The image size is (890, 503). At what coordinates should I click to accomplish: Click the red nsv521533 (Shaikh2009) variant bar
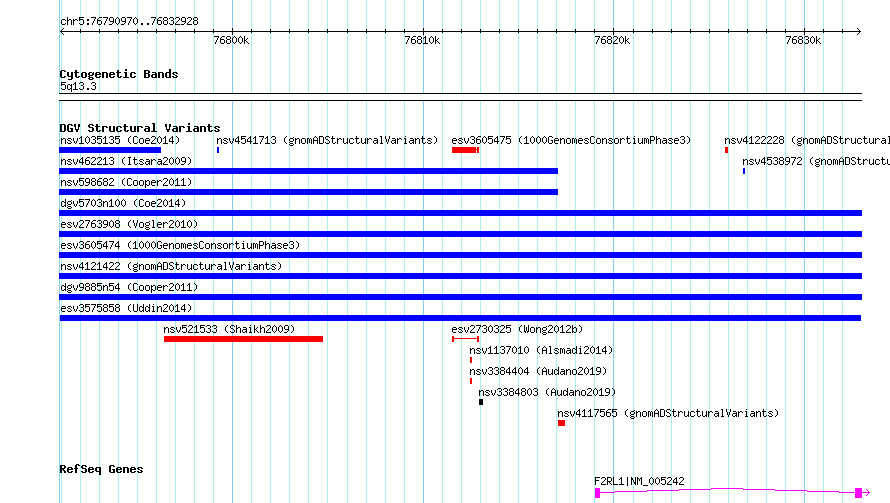coord(244,339)
